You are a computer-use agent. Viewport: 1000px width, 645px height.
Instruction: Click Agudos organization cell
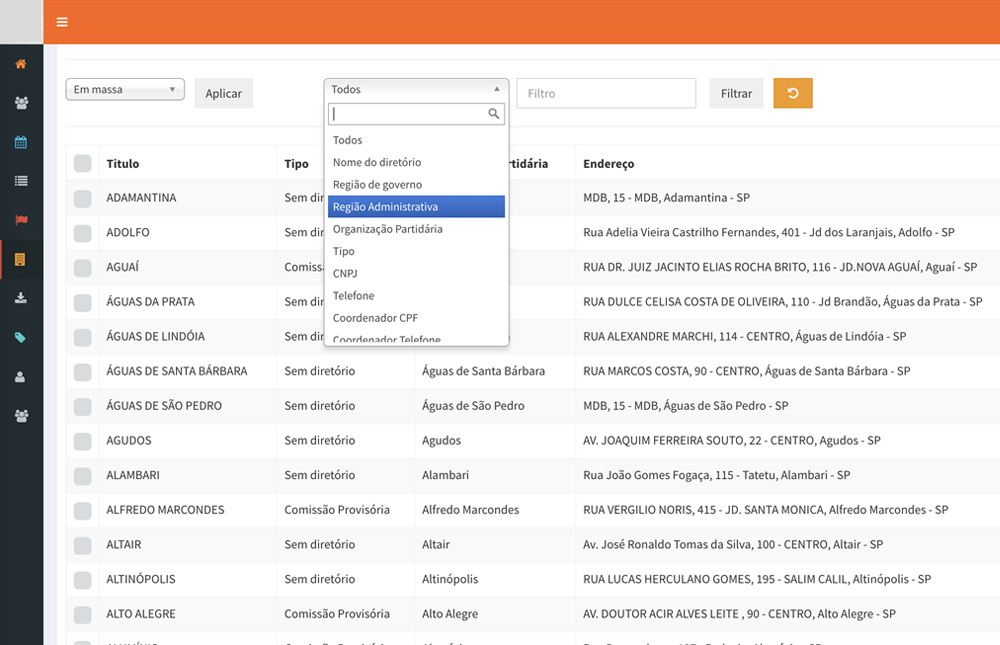pyautogui.click(x=441, y=440)
